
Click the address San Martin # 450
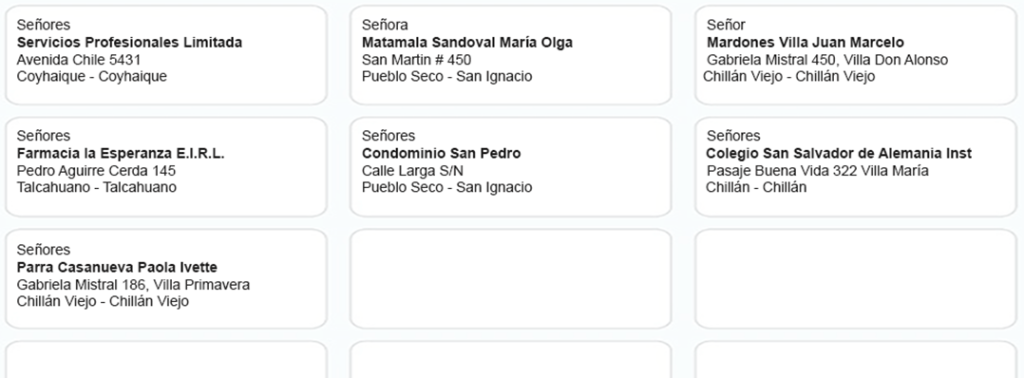pos(416,60)
